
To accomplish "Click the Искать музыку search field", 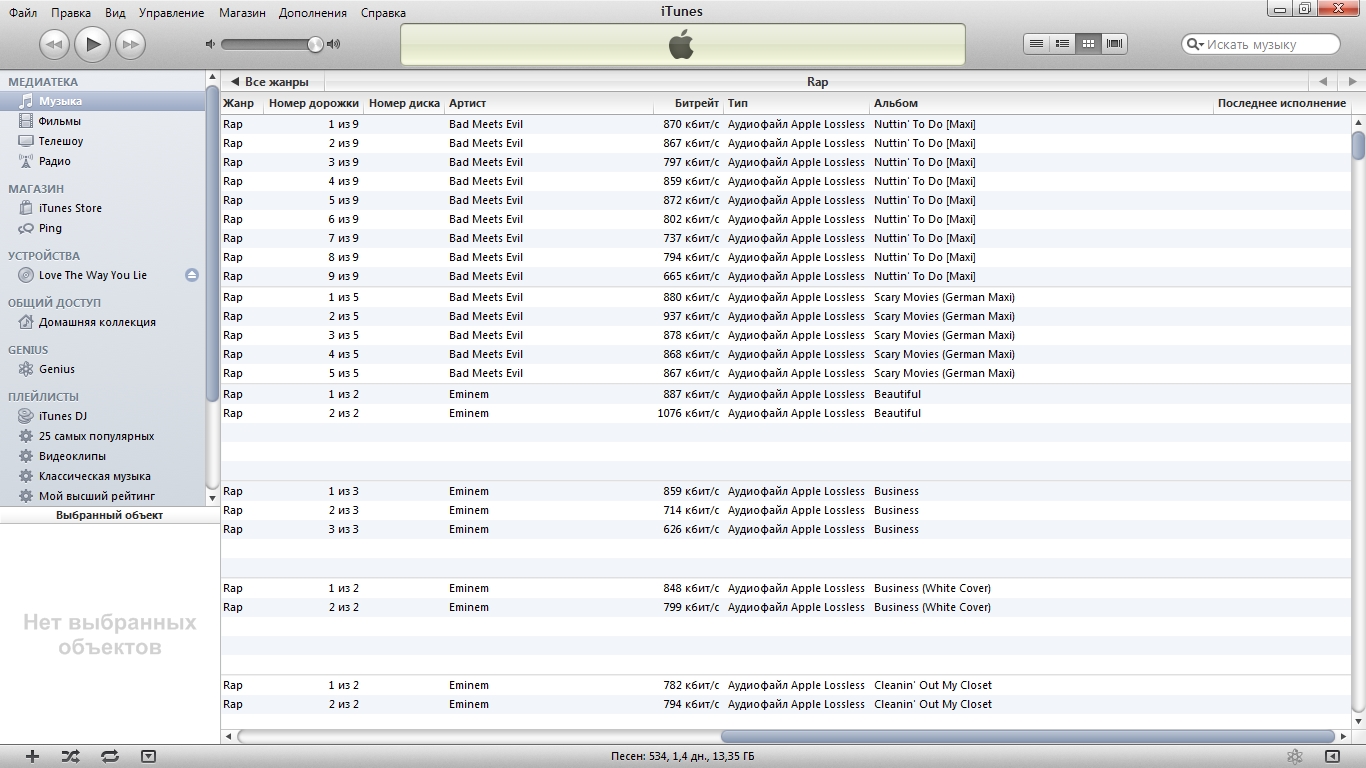I will pos(1261,44).
